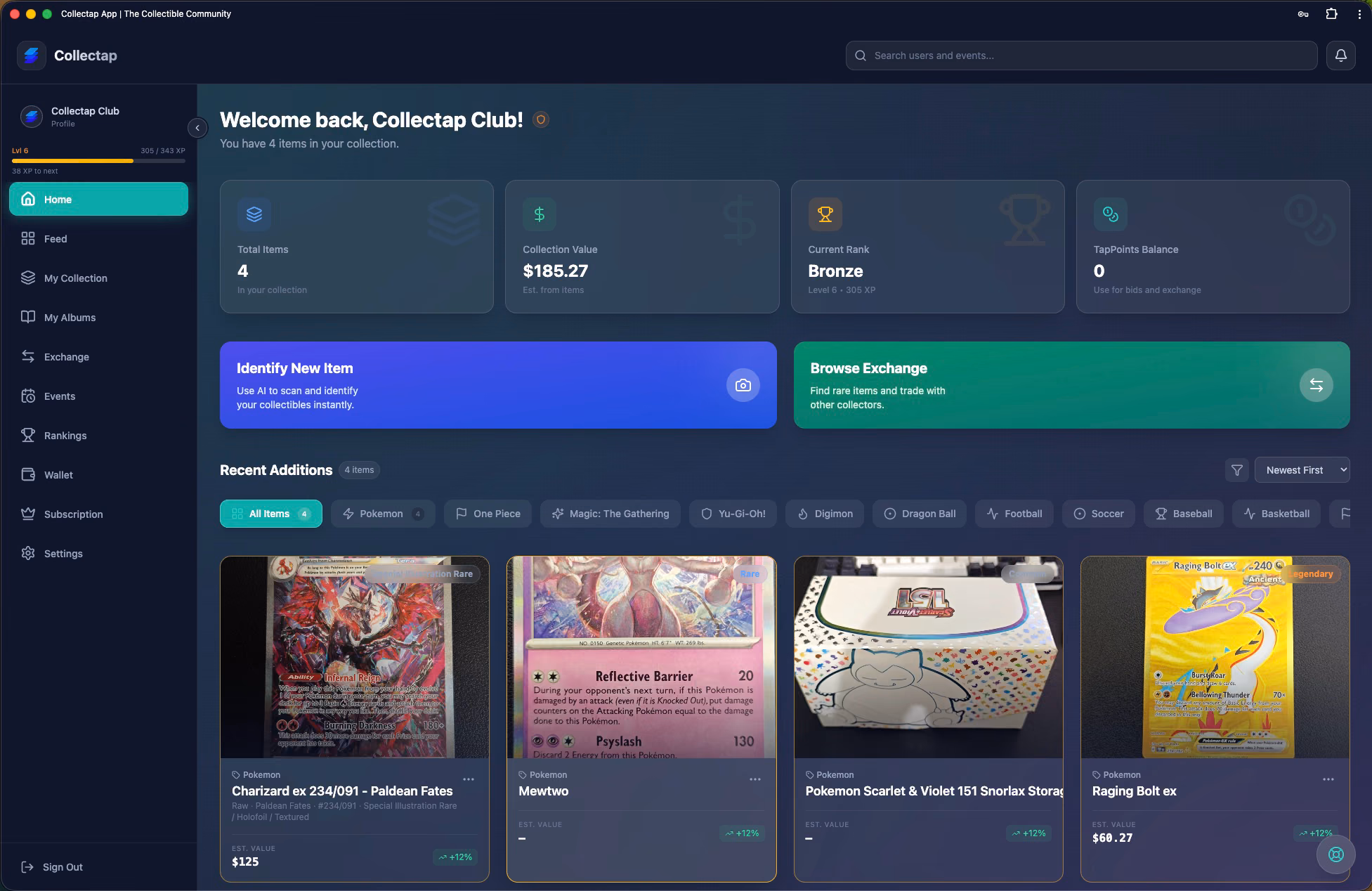Sign Out of the account
The height and width of the screenshot is (891, 1372).
(53, 867)
